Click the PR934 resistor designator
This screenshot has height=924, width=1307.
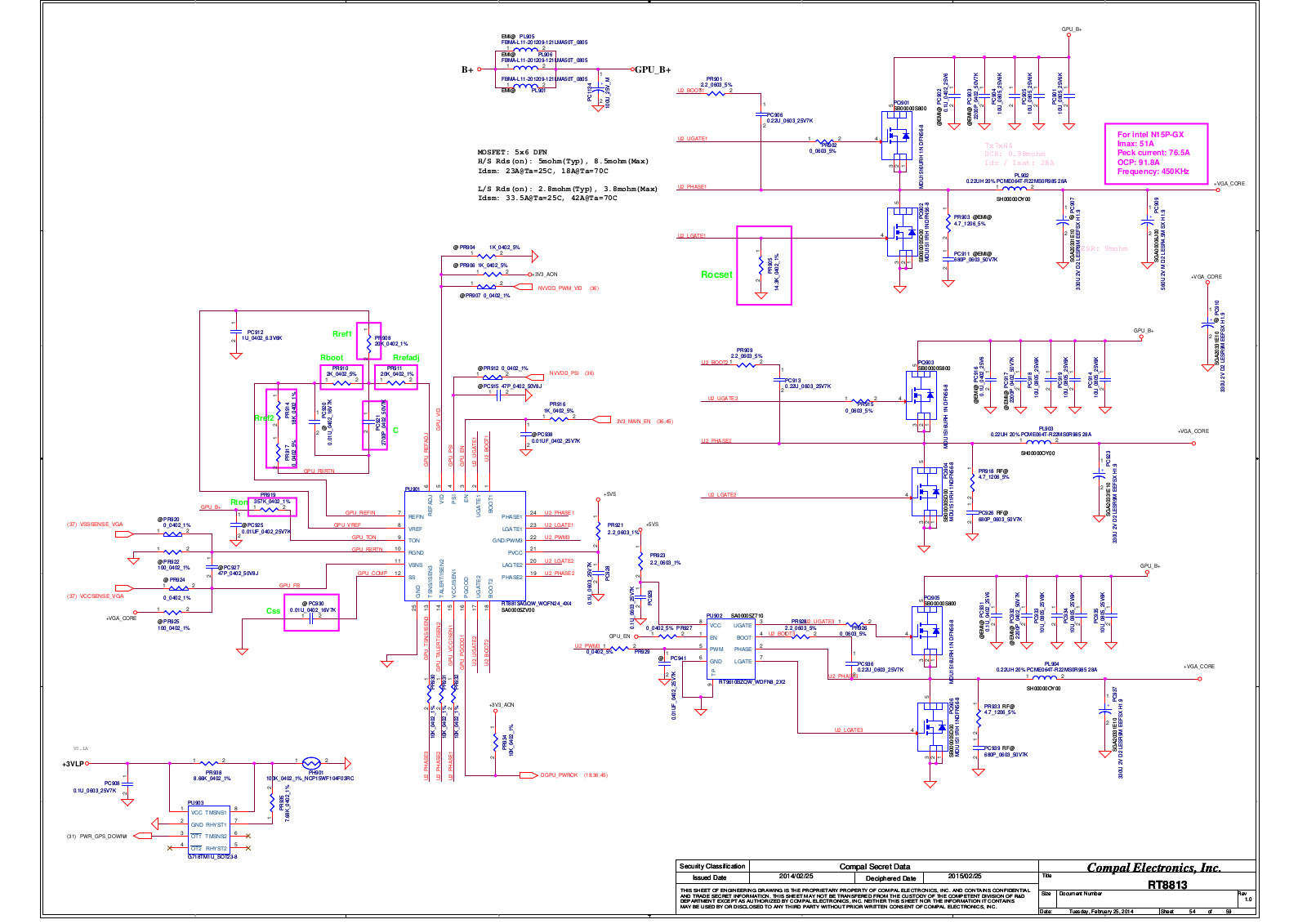(x=505, y=745)
